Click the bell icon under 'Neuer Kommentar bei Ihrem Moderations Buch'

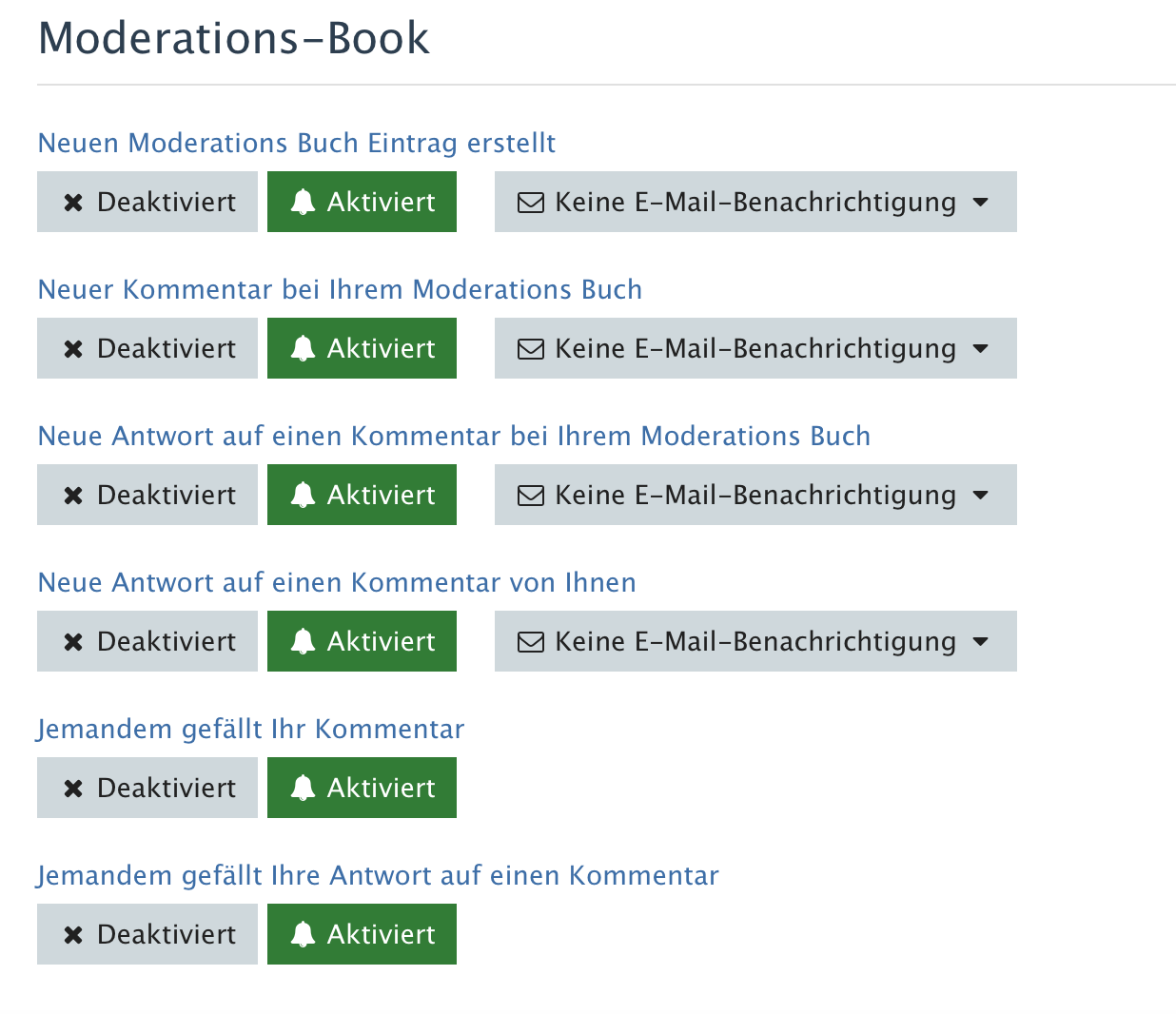pyautogui.click(x=303, y=348)
